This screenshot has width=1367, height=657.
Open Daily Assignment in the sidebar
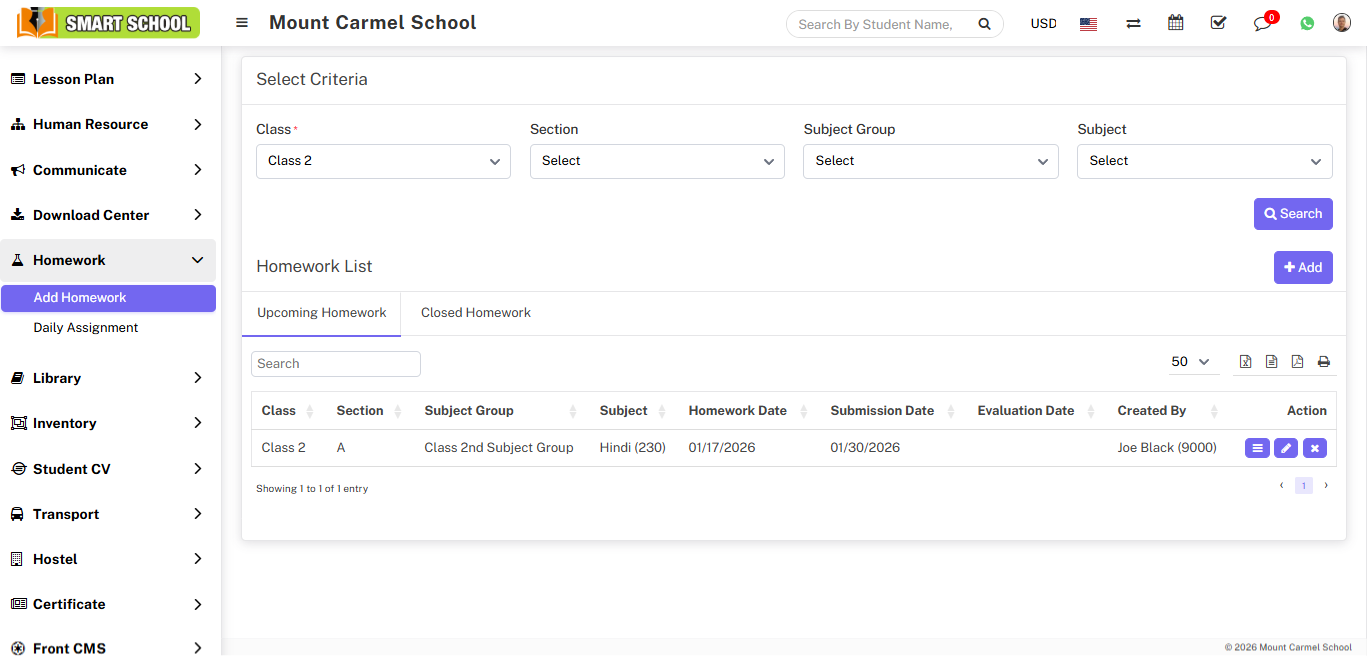(x=86, y=328)
